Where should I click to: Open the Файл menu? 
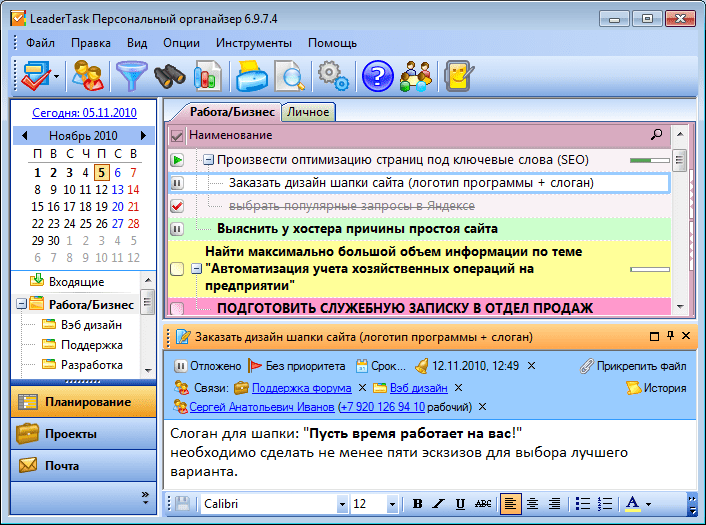coord(40,43)
